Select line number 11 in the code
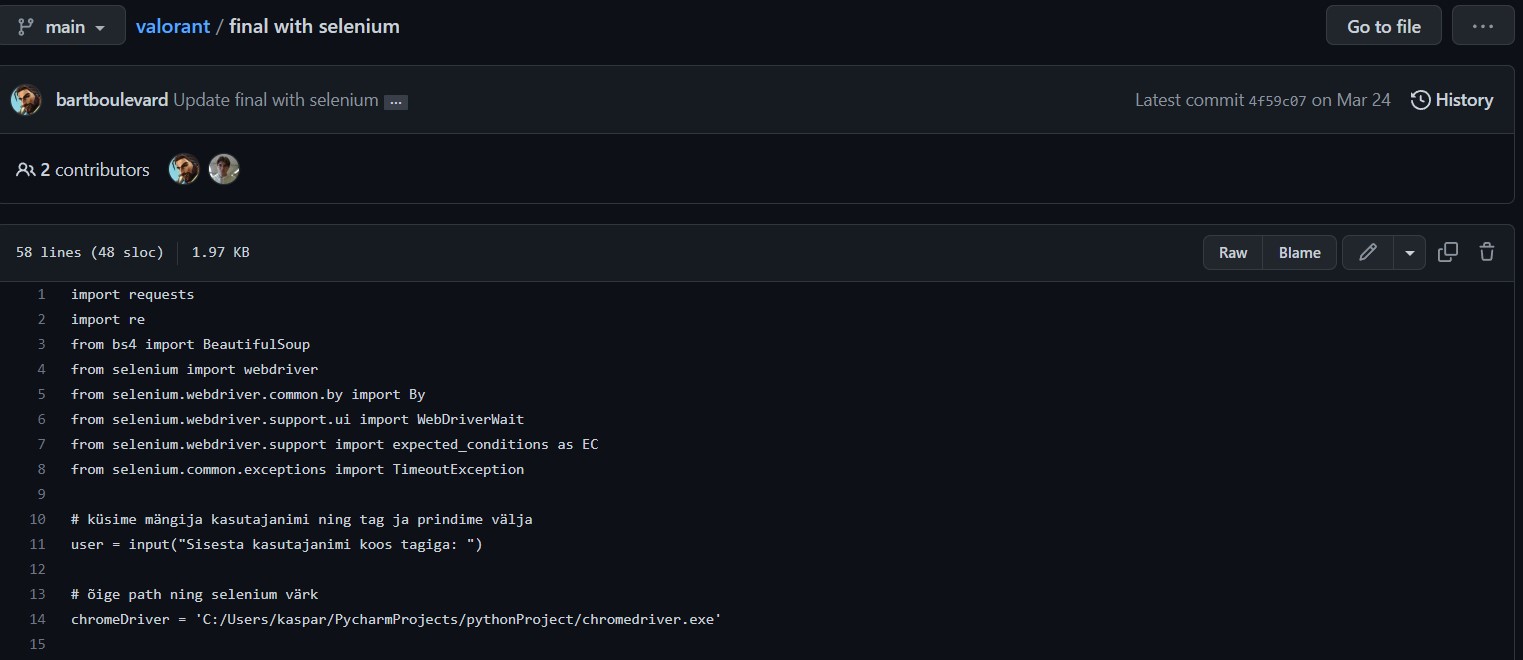 click(38, 544)
